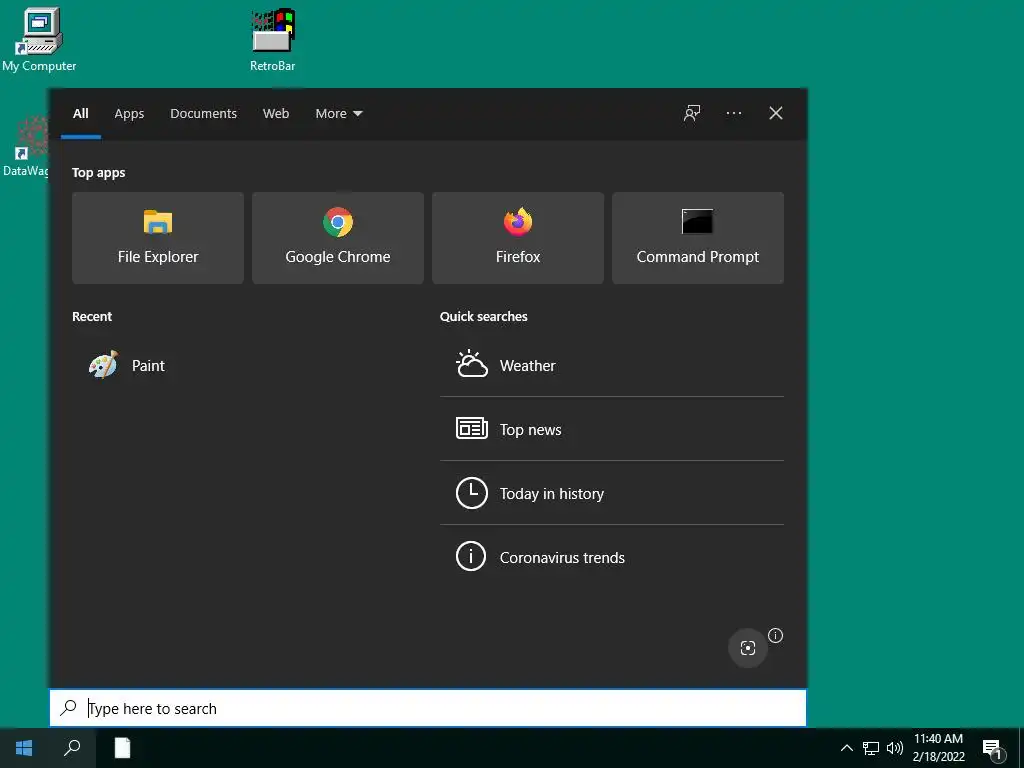
Task: Click the info icon near screenshot search
Action: (x=775, y=635)
